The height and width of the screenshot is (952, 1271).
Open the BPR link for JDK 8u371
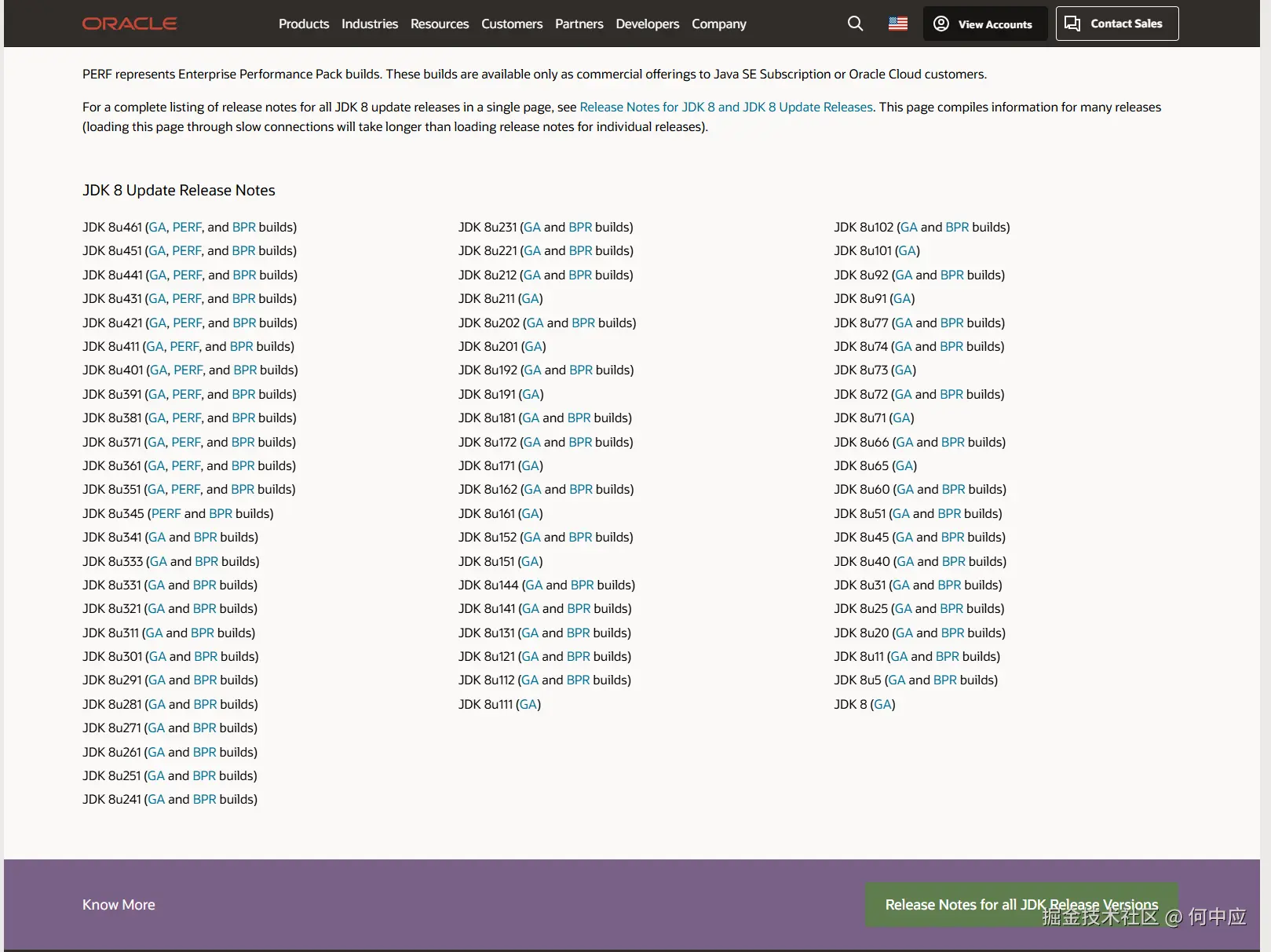click(243, 442)
